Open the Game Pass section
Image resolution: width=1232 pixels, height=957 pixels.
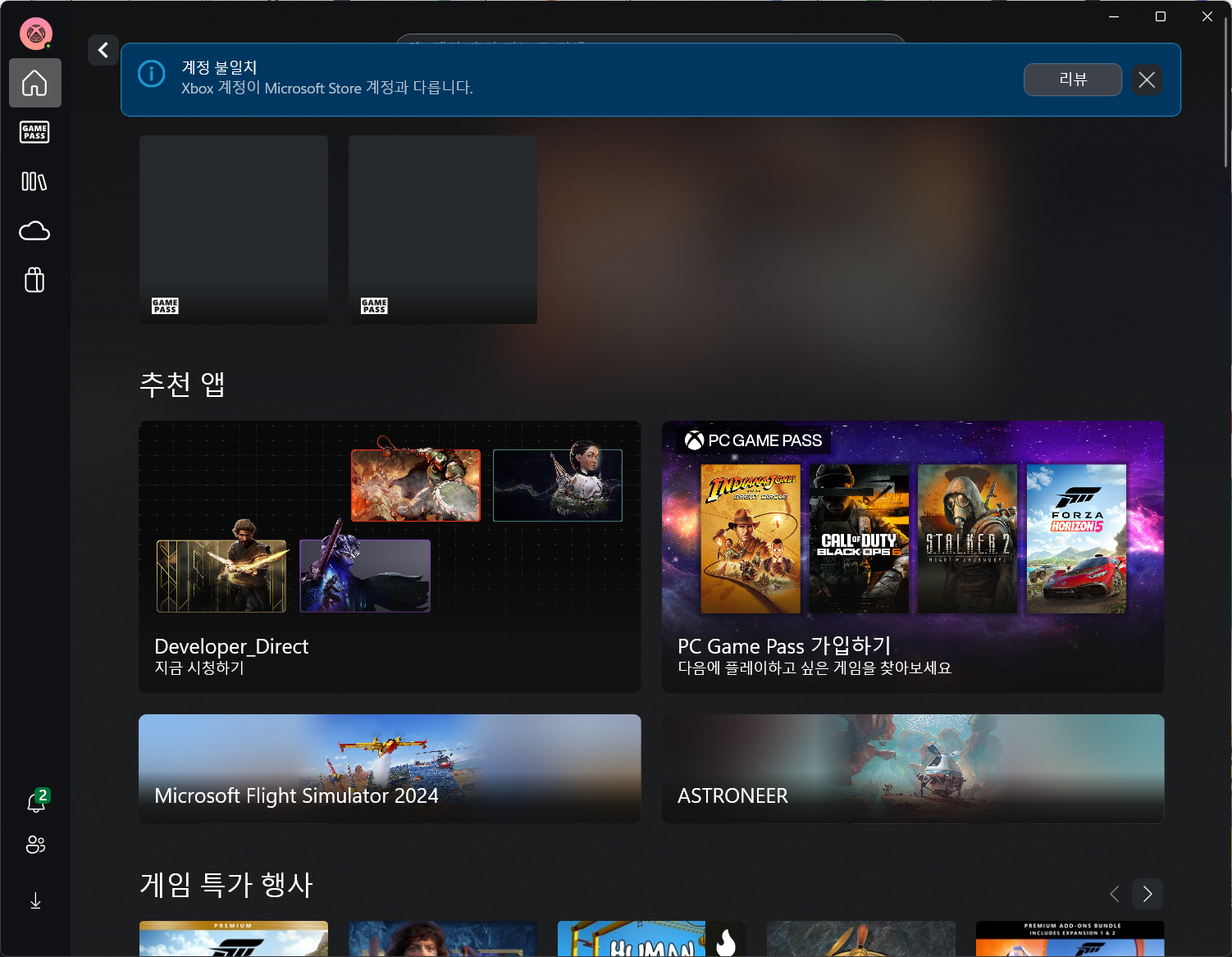[x=34, y=132]
